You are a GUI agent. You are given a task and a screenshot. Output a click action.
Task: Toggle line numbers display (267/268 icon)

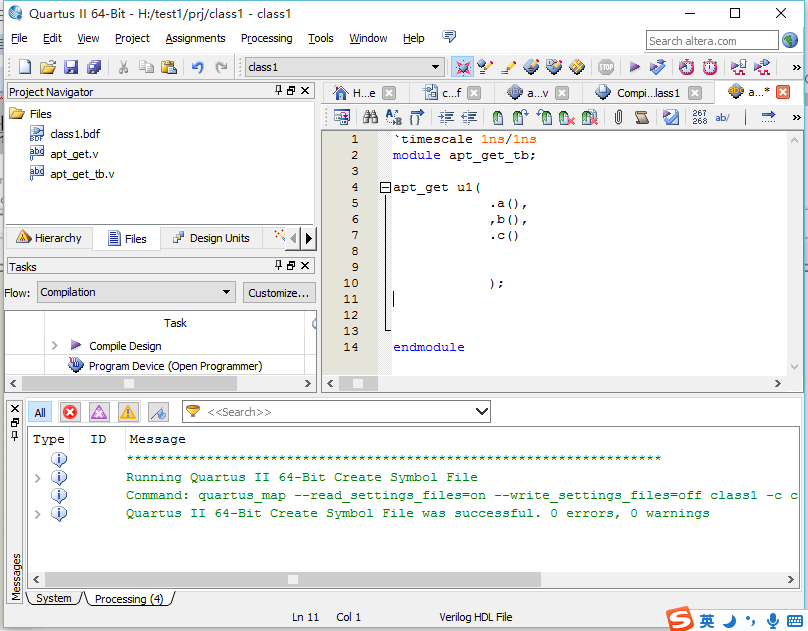tap(699, 117)
